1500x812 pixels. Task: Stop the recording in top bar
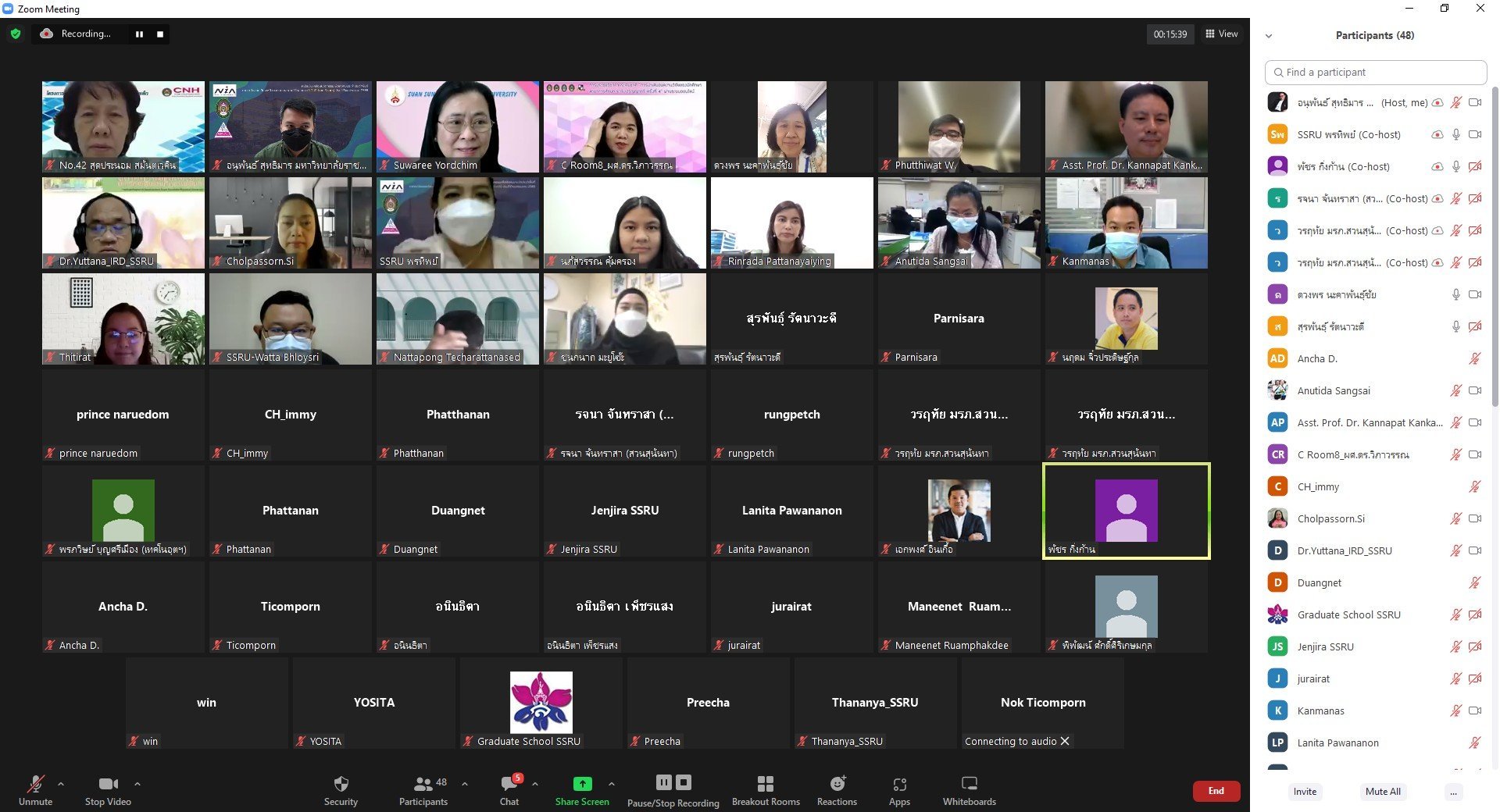click(160, 34)
